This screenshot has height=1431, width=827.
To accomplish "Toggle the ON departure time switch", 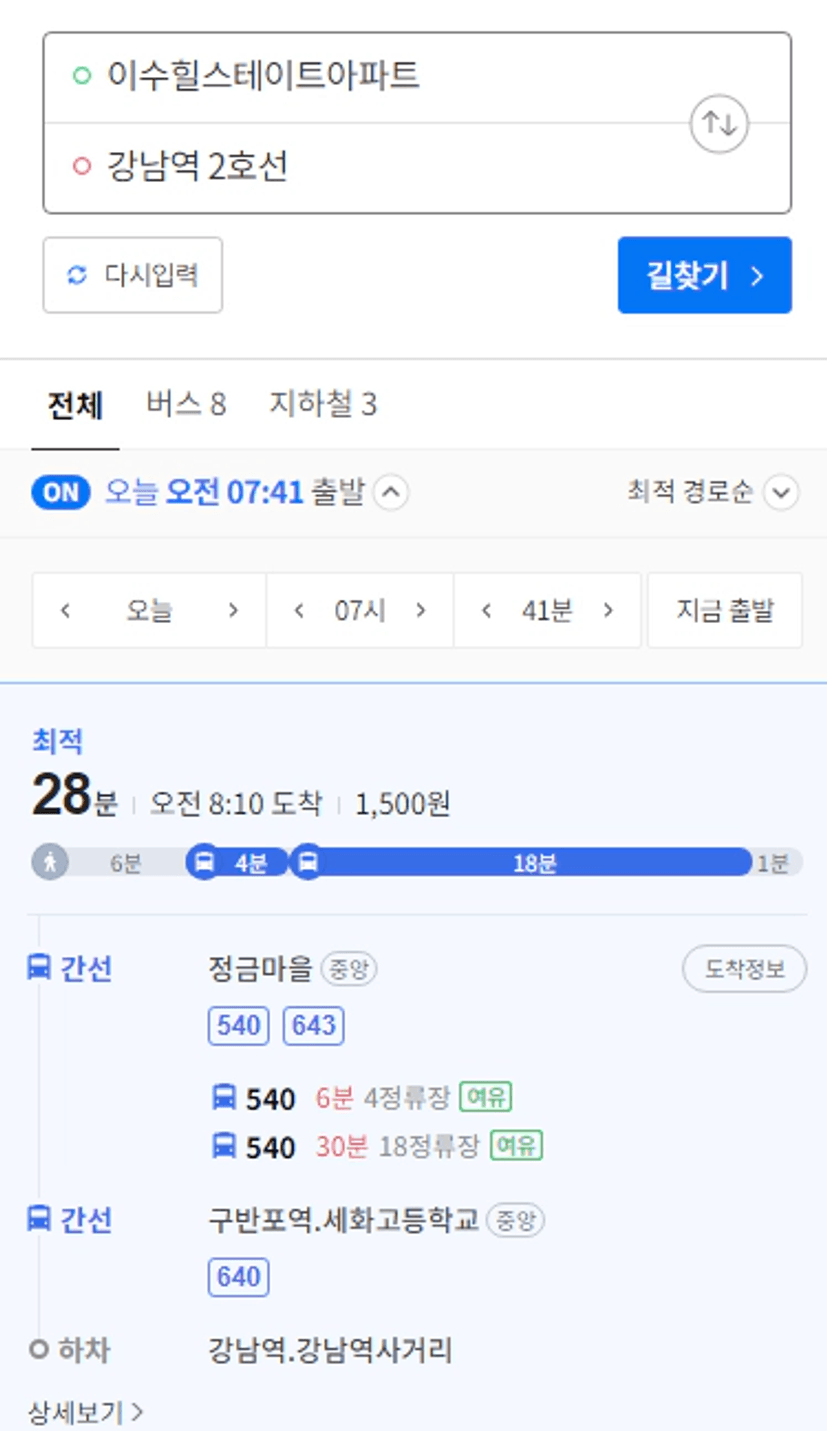I will pos(61,493).
